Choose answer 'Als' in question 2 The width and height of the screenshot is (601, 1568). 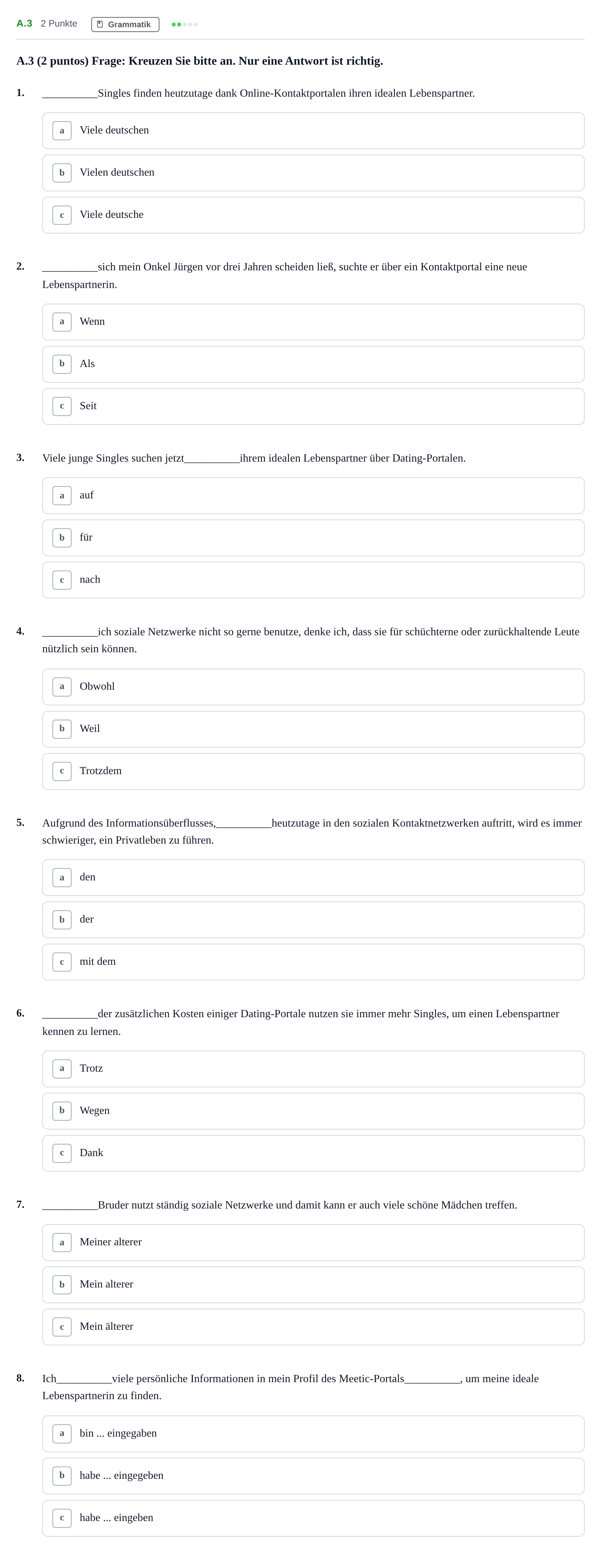click(x=313, y=364)
